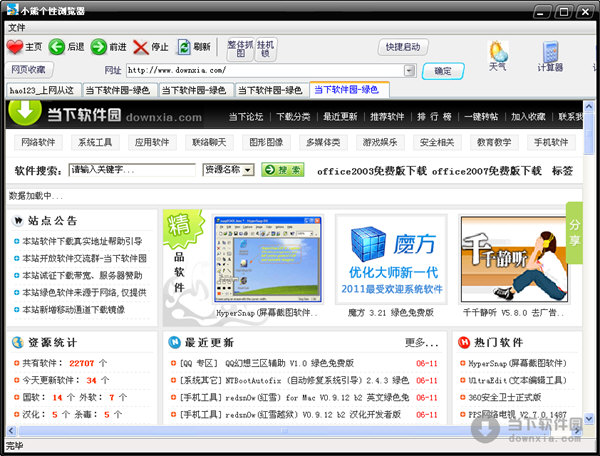Open 下载分类 in site header
The image size is (600, 456).
pos(293,117)
